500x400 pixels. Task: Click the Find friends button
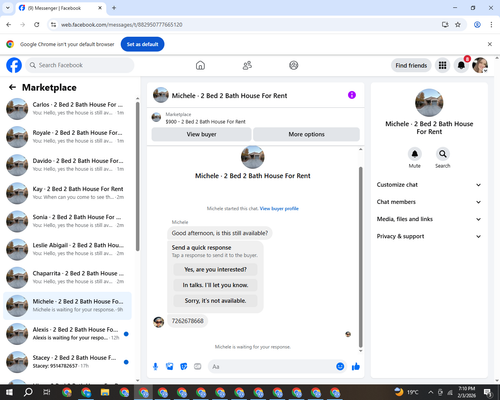tap(411, 65)
